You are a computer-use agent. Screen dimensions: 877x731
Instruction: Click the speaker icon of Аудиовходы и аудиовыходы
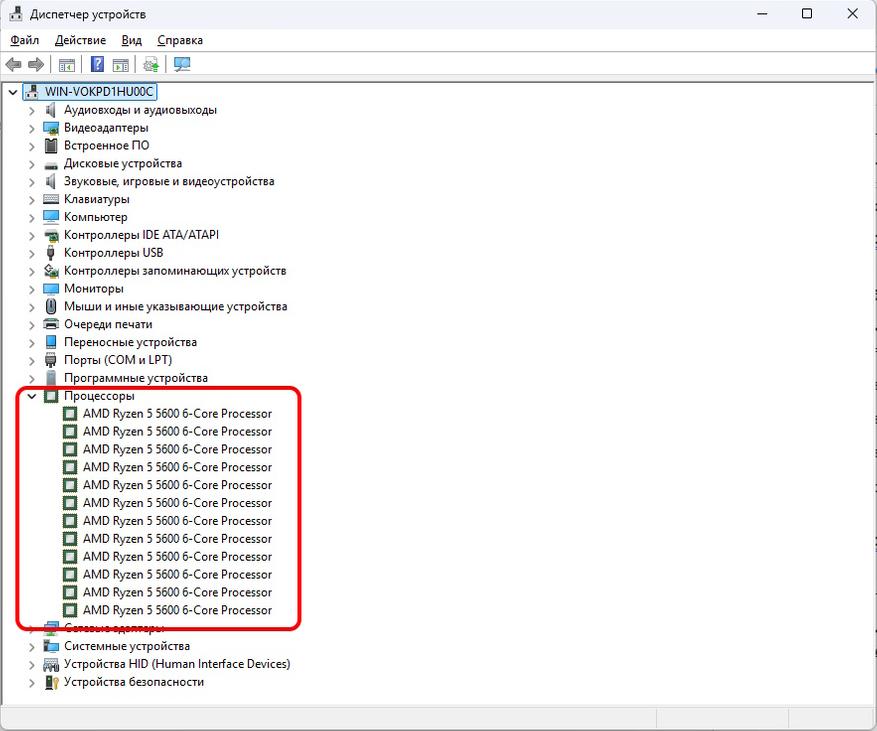point(51,110)
